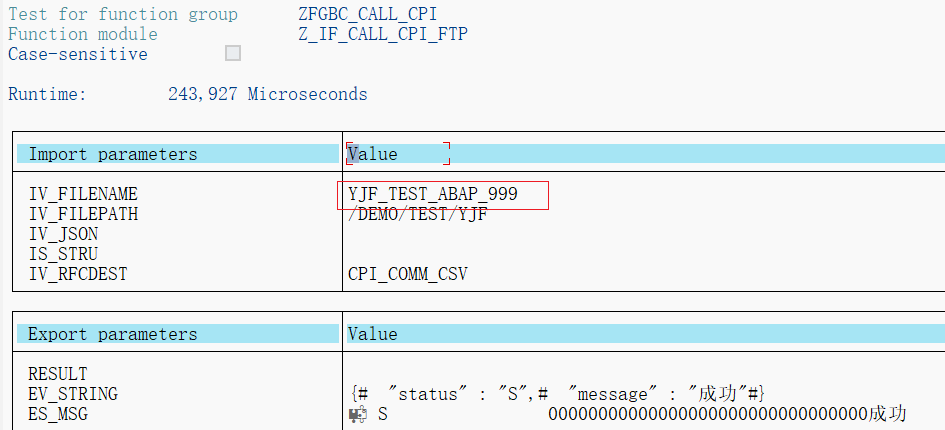Click the ES_MSG message text ending in 成功

coord(727,414)
